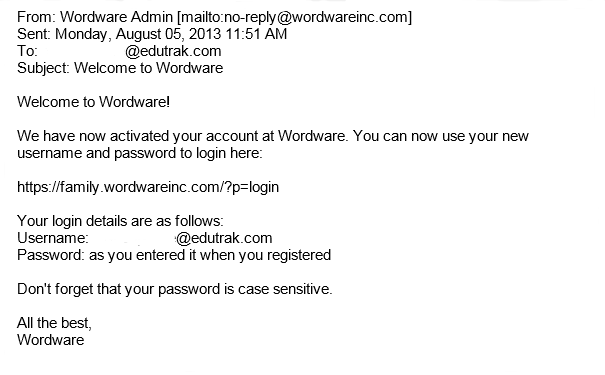605x375 pixels.
Task: Click the 'Welcome to Wordware!' greeting line
Action: click(x=93, y=102)
